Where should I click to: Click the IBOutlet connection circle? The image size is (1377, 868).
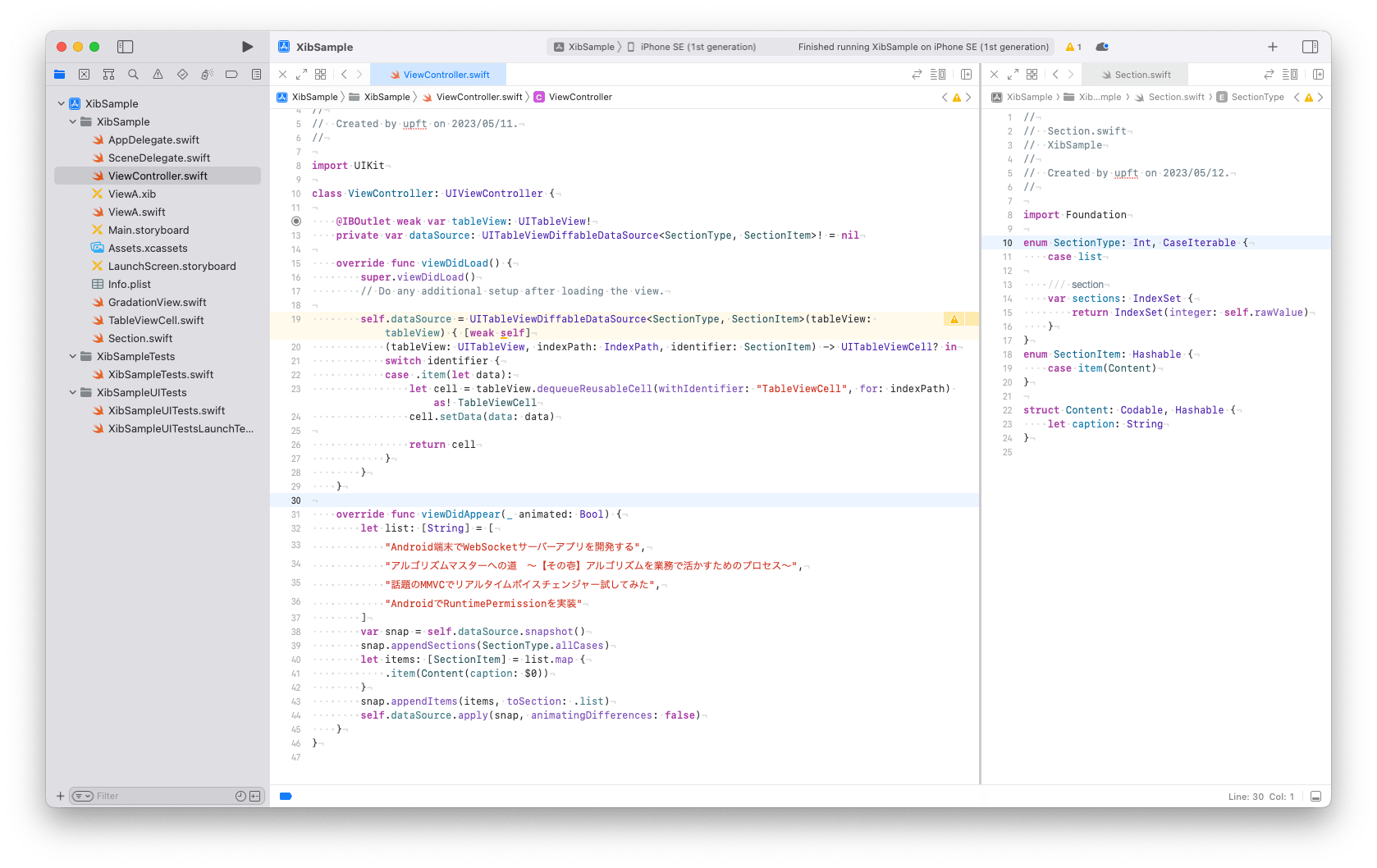(x=296, y=222)
